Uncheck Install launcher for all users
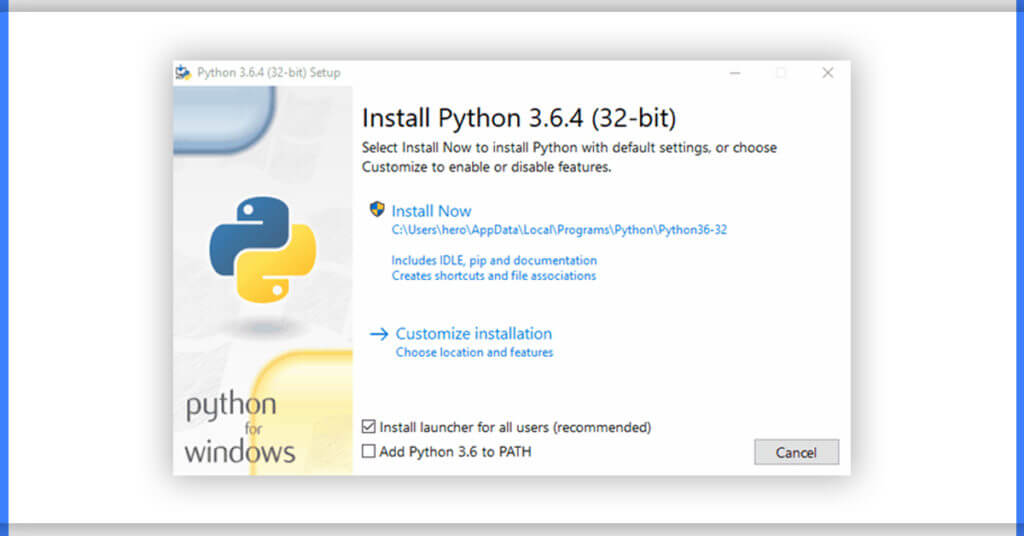The image size is (1024, 536). point(369,427)
